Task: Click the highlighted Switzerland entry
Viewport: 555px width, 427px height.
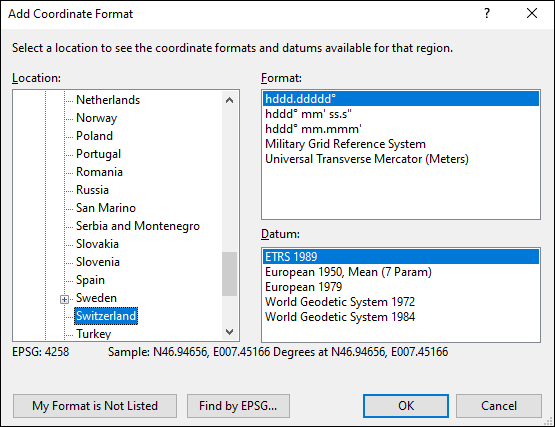Action: pyautogui.click(x=106, y=316)
